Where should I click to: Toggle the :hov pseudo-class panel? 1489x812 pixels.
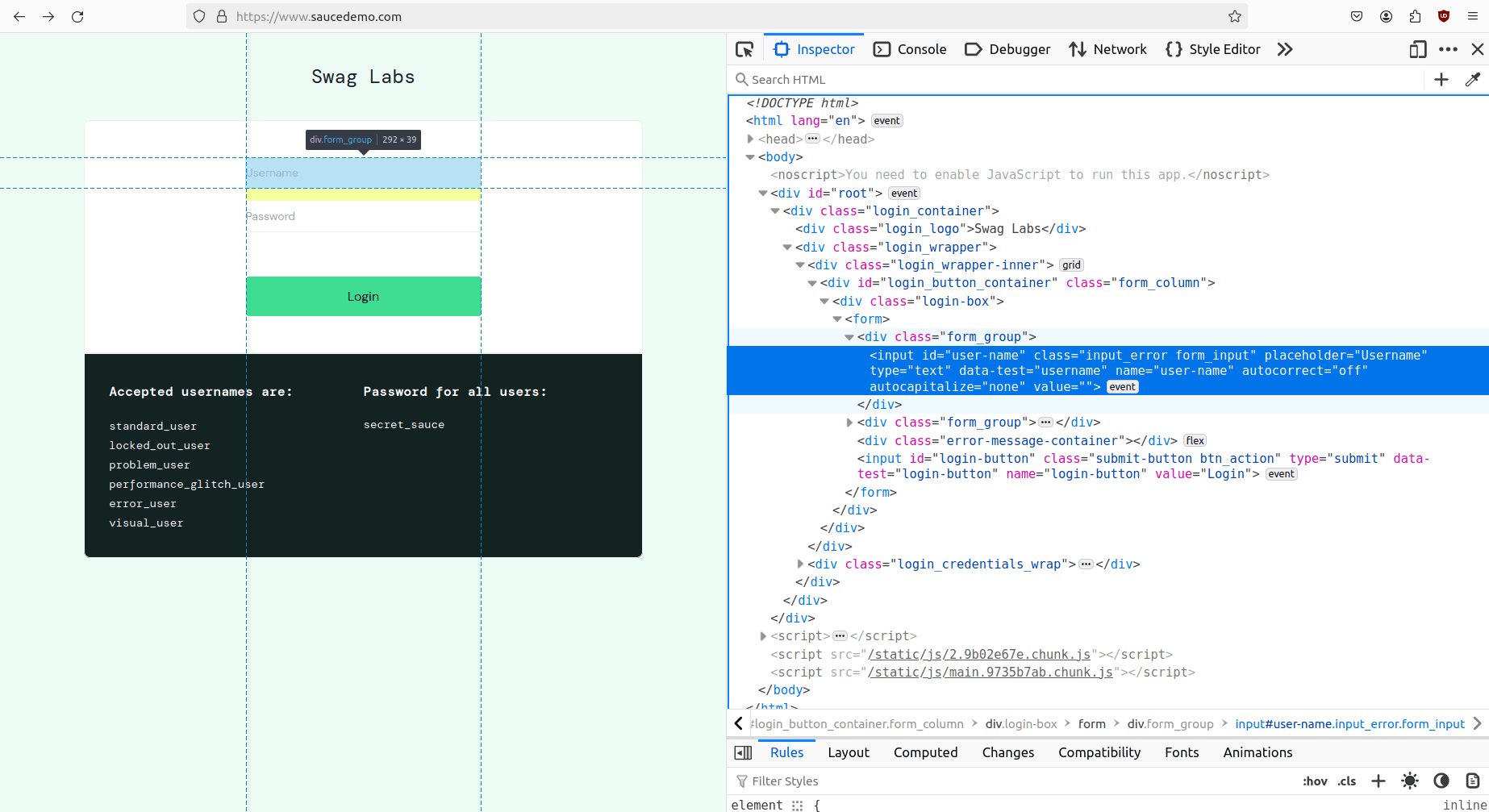tap(1315, 781)
